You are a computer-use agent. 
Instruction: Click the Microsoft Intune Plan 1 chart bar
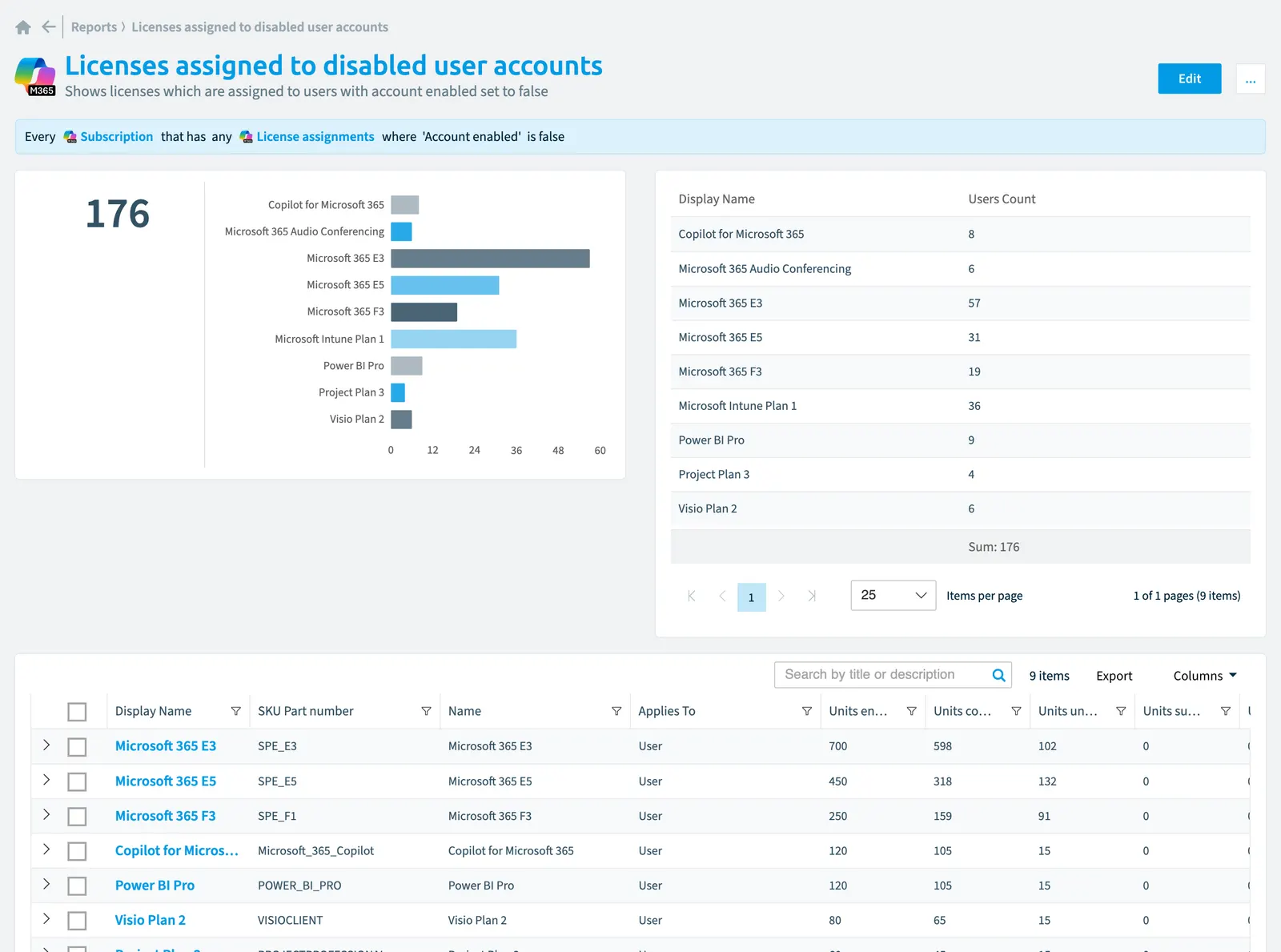[x=453, y=339]
